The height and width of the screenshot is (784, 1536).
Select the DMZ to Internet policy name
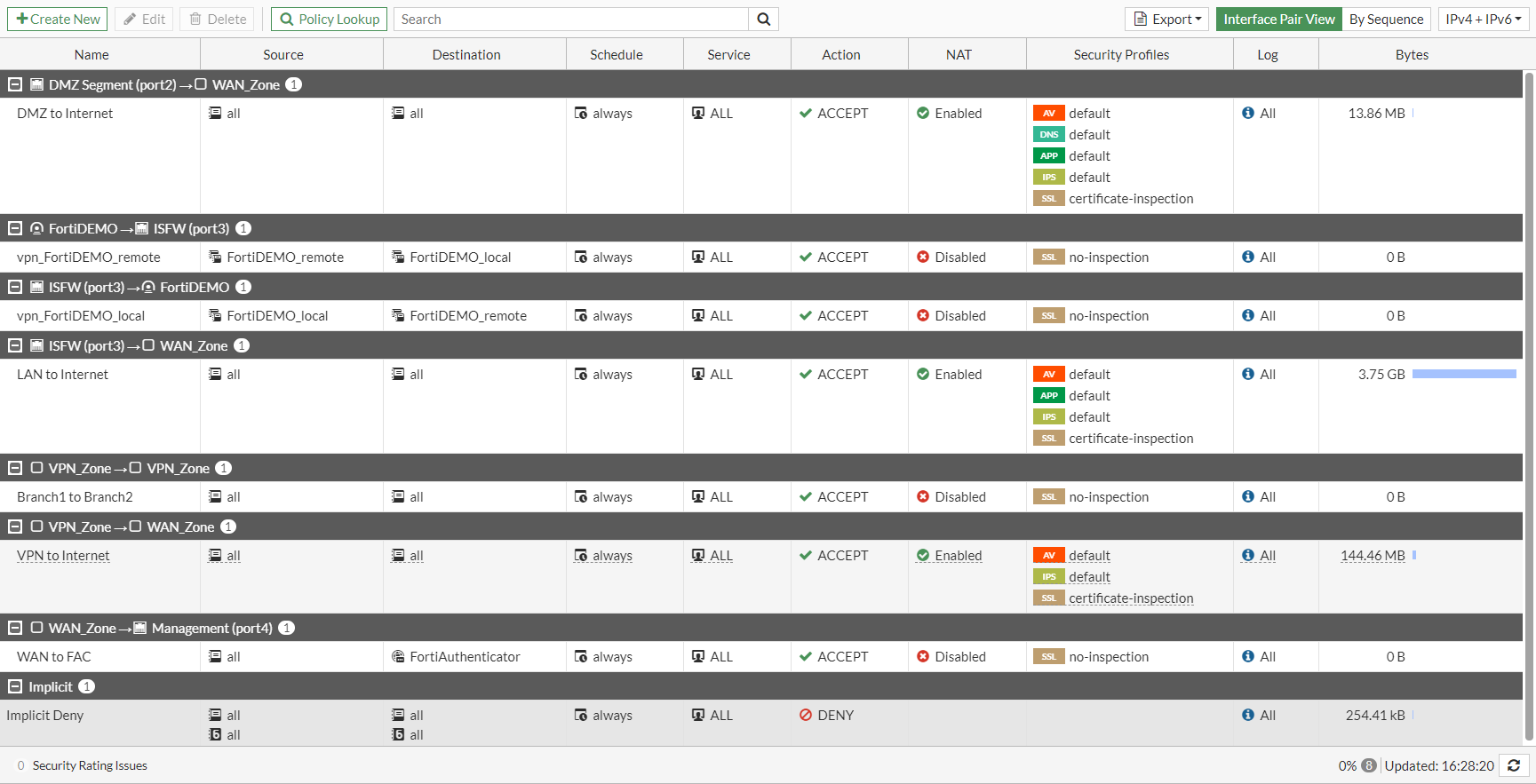[65, 114]
